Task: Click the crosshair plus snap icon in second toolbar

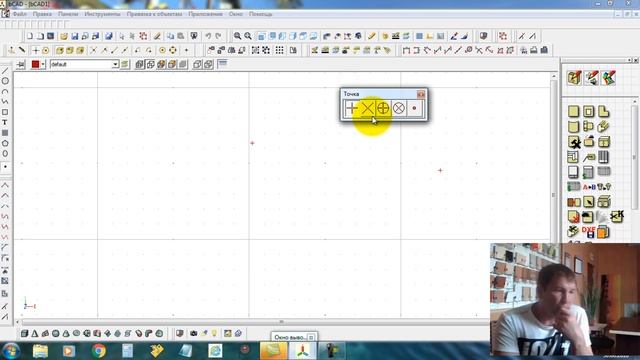Action: point(36,50)
